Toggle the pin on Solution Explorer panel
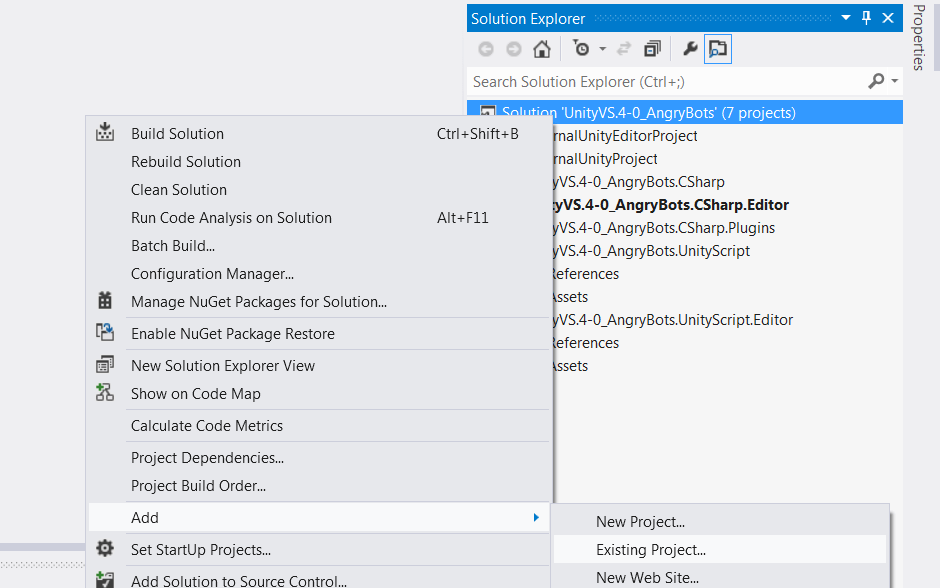 click(866, 17)
